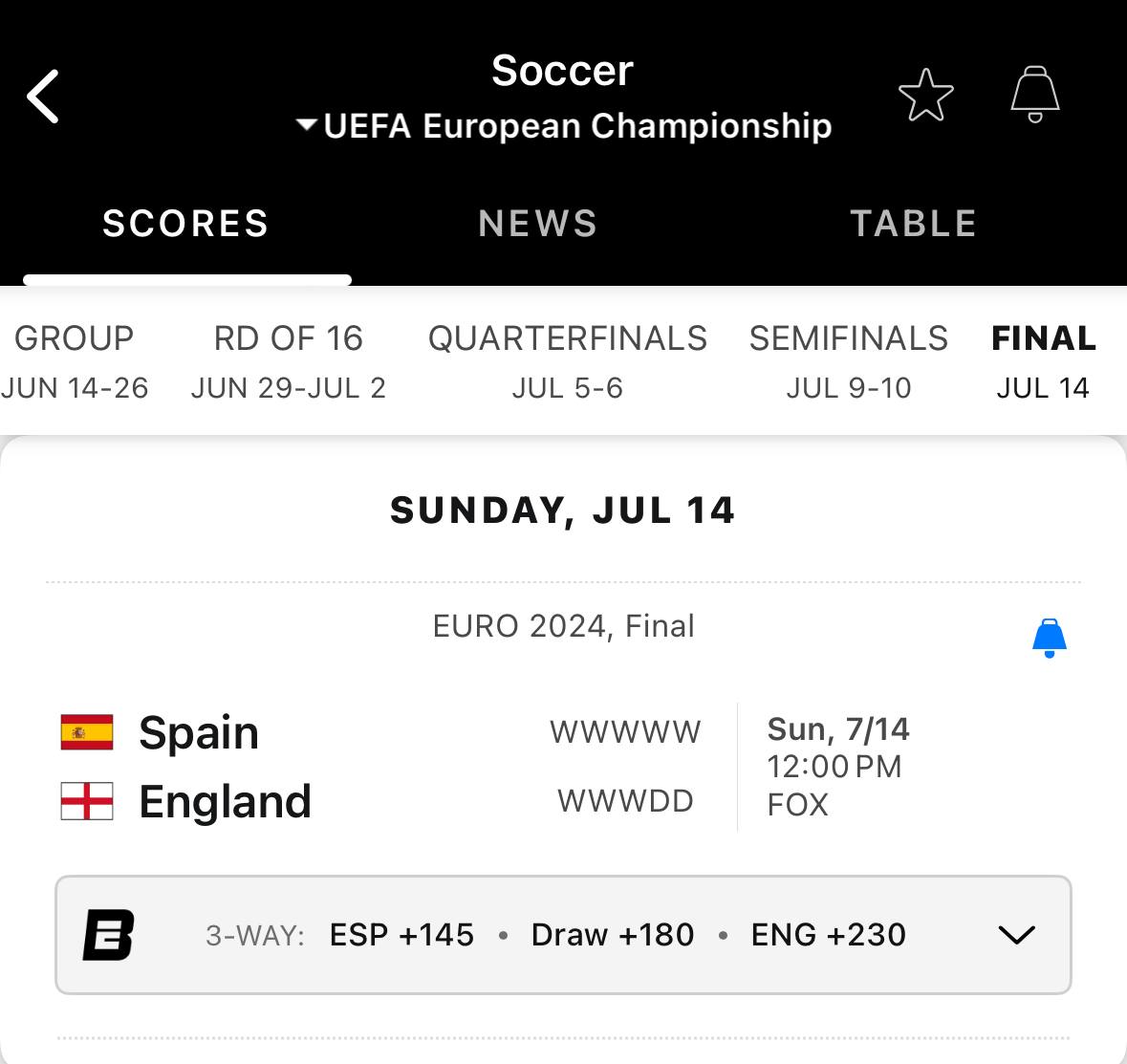Select QUARTERFINALS Jul 5-6
The image size is (1127, 1064).
click(x=567, y=361)
